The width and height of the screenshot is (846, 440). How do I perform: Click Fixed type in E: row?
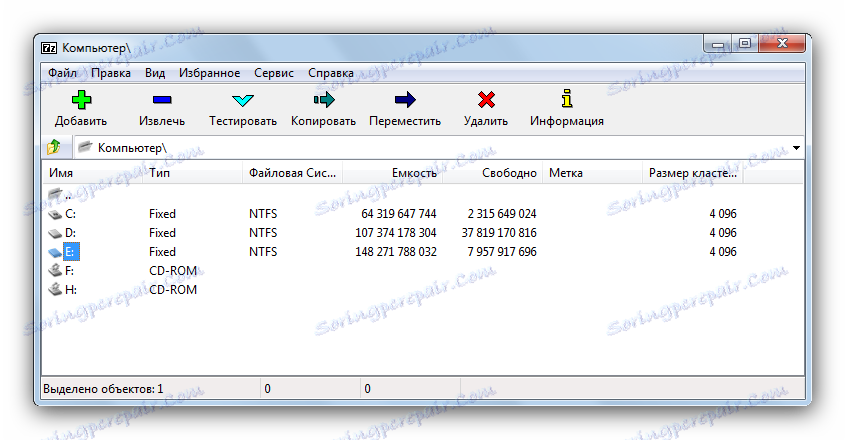pyautogui.click(x=162, y=252)
